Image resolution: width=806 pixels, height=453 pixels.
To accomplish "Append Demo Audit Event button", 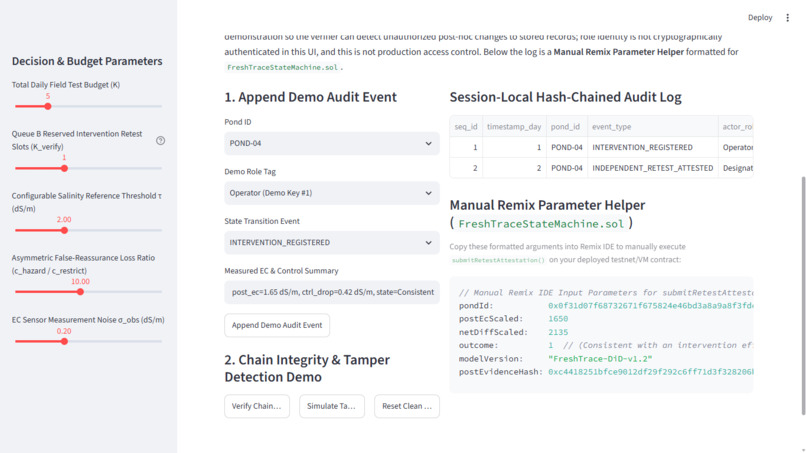I will click(x=277, y=325).
